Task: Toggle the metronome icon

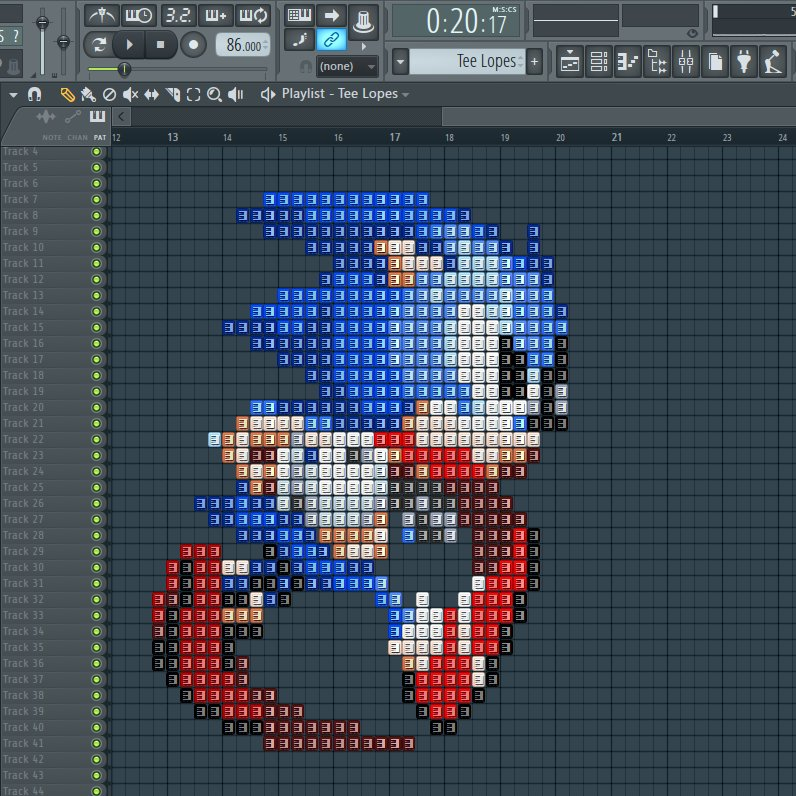Action: click(102, 16)
